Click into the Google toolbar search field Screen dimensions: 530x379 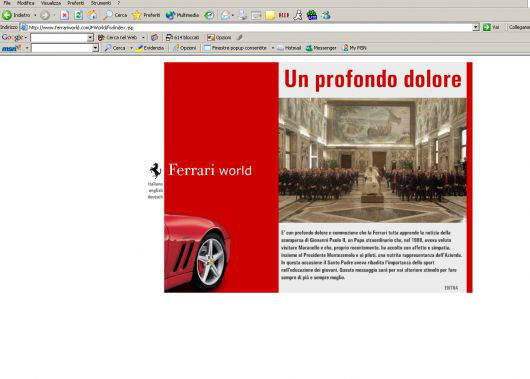point(59,38)
